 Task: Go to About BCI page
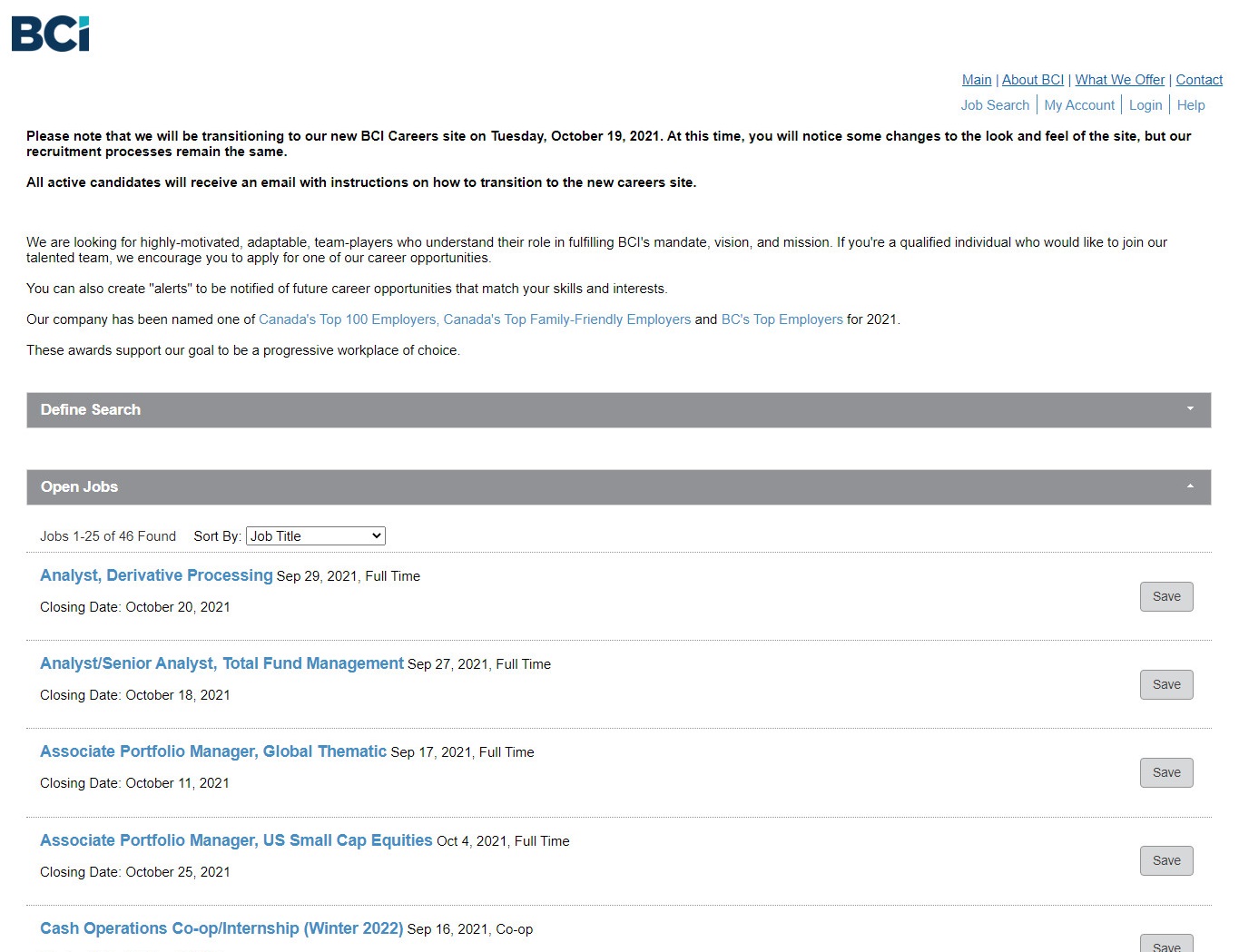(1032, 80)
